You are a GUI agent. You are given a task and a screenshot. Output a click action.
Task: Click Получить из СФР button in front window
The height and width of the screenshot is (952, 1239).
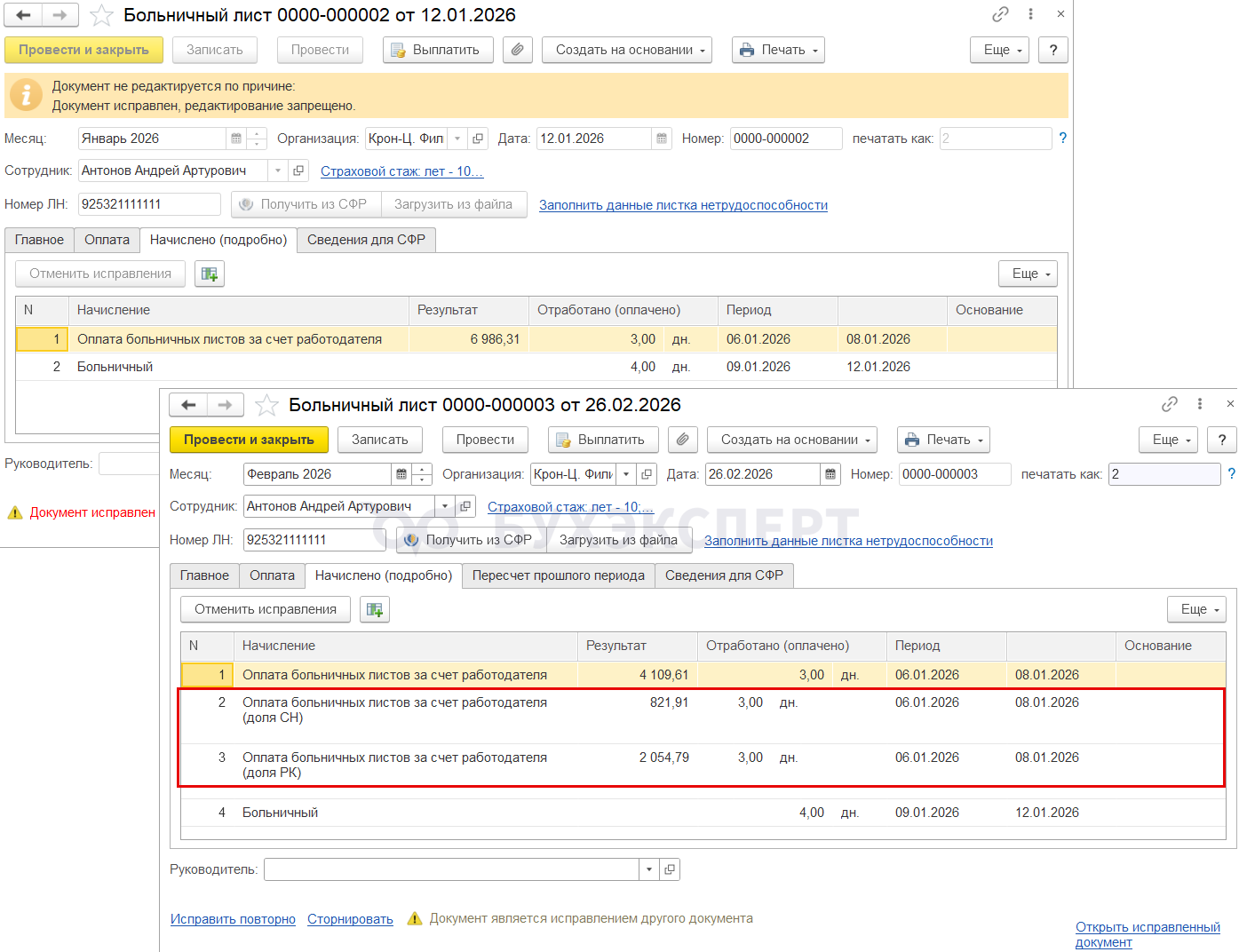click(x=470, y=540)
